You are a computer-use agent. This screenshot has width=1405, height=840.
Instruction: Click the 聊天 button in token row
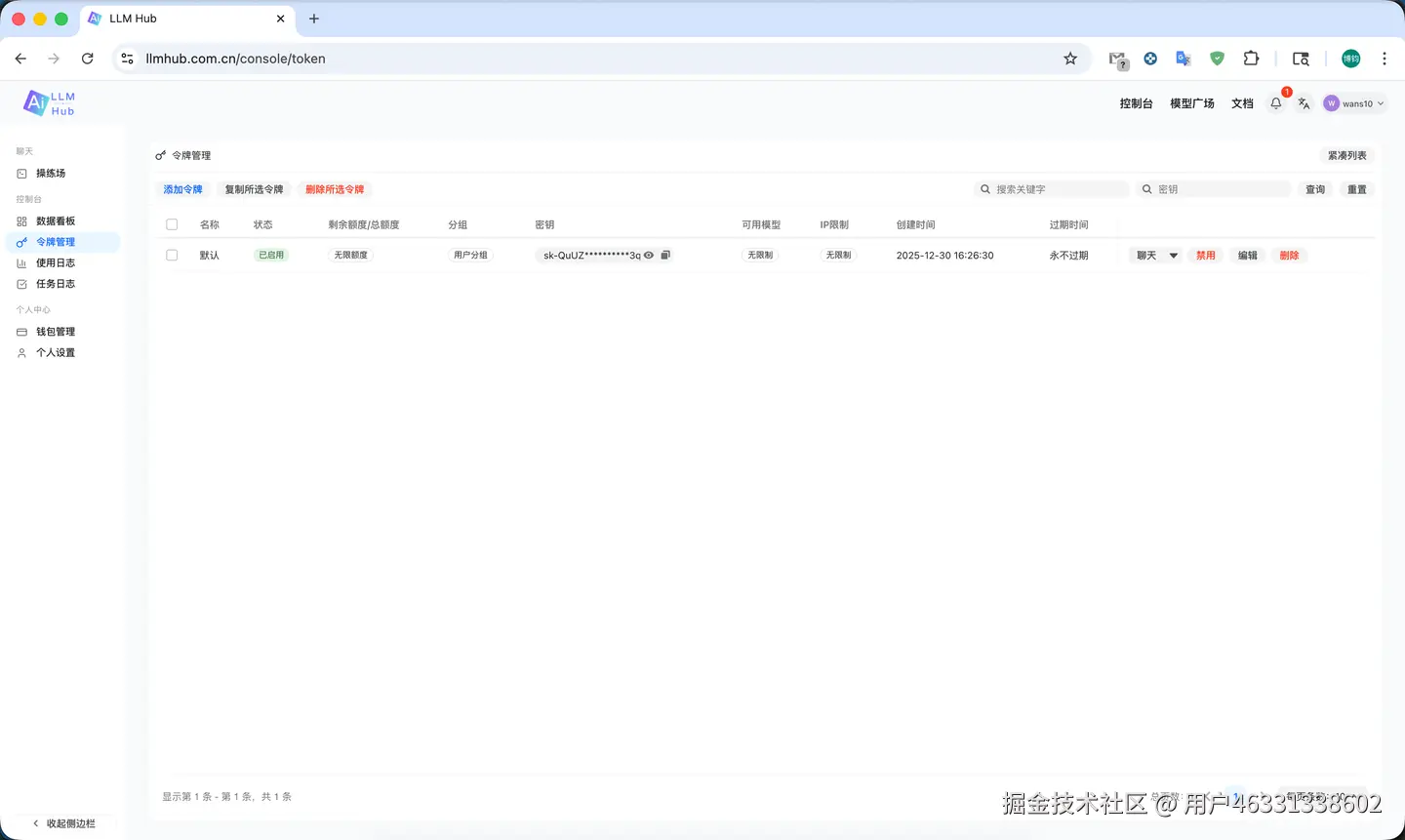pyautogui.click(x=1146, y=256)
